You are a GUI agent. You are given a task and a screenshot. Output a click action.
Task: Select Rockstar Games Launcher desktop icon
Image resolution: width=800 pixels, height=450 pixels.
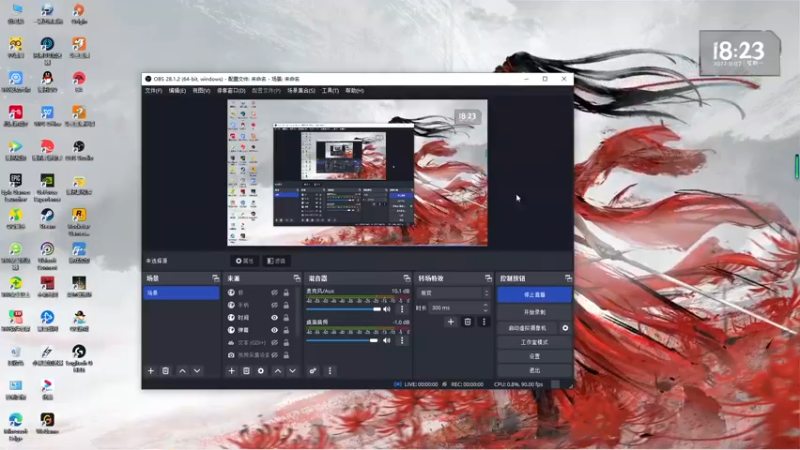click(x=79, y=221)
